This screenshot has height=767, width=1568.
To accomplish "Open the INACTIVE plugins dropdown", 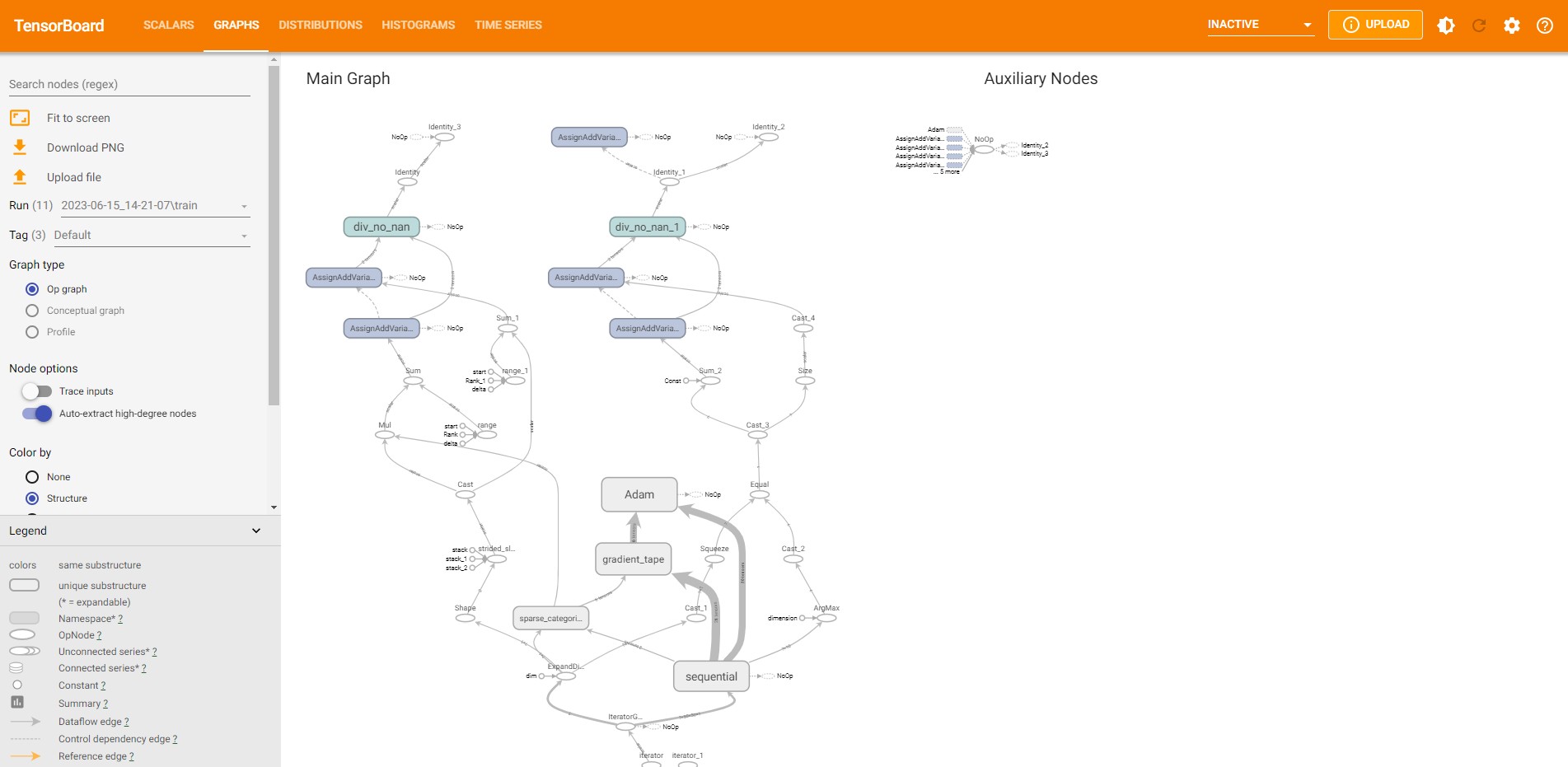I will 1260,25.
